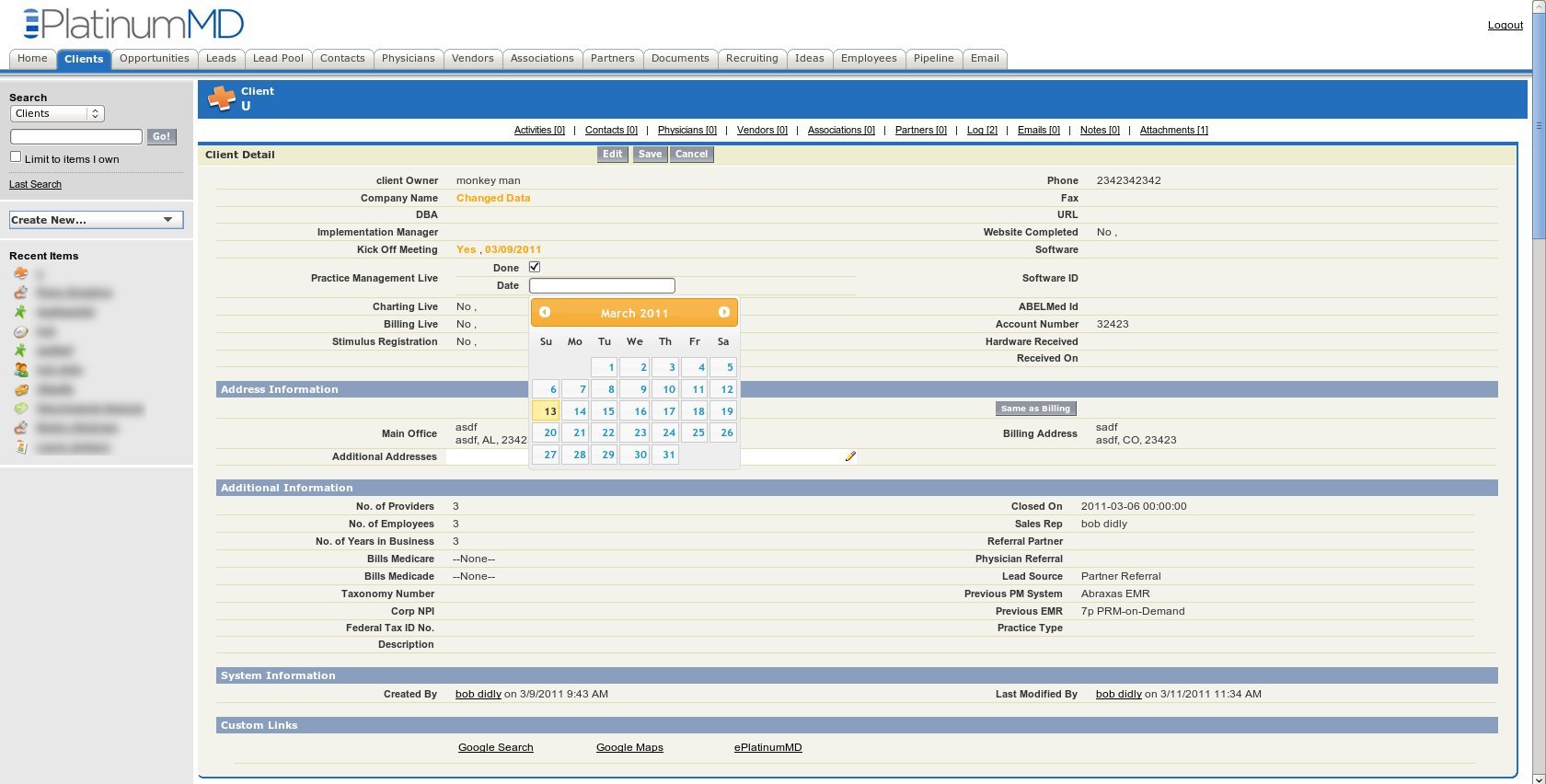Click the PlatinumMD logo

coord(133,23)
